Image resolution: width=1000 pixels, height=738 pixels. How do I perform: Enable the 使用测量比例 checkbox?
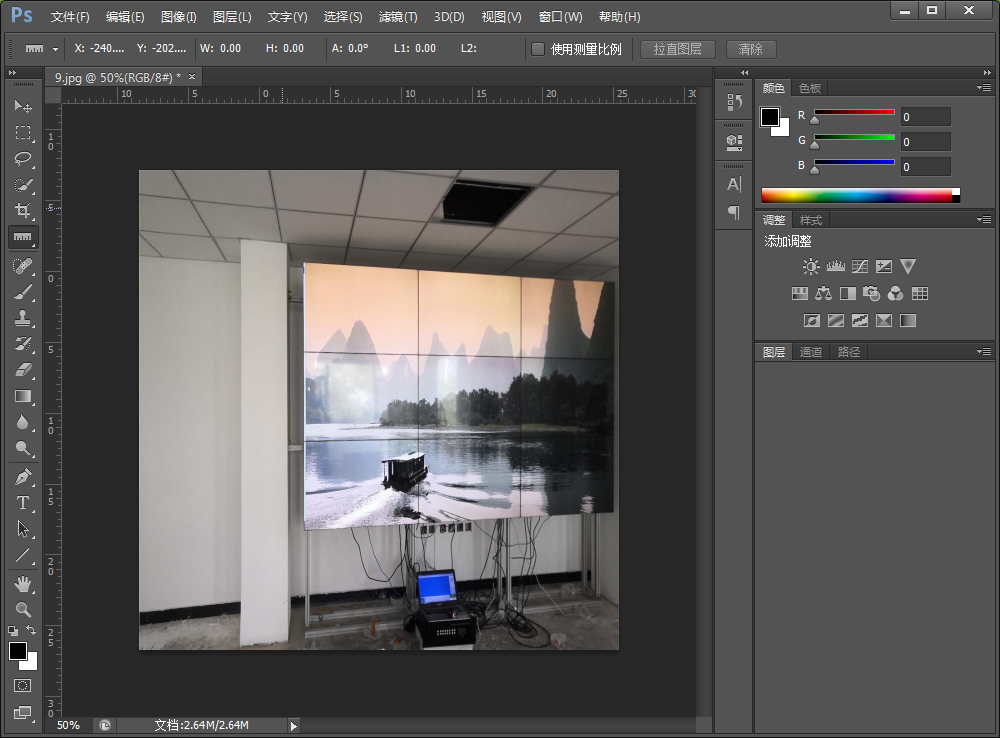(x=537, y=48)
